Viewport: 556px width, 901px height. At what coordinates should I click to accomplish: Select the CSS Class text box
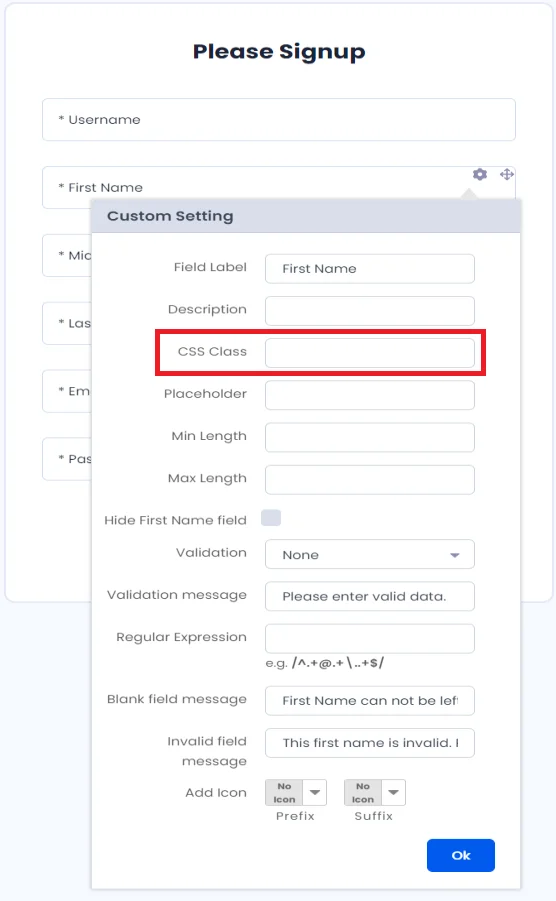click(370, 353)
